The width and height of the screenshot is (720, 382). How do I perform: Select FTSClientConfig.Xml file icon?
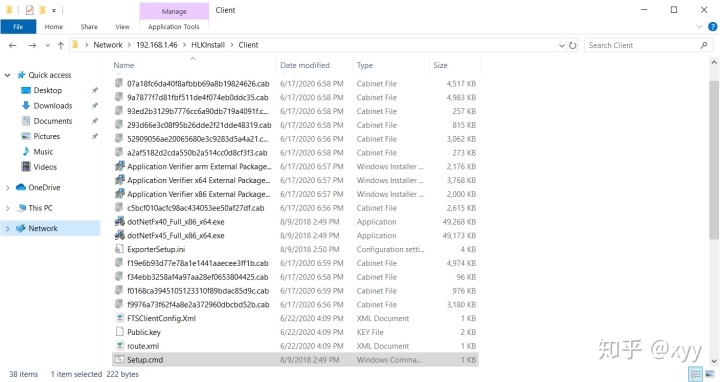119,318
